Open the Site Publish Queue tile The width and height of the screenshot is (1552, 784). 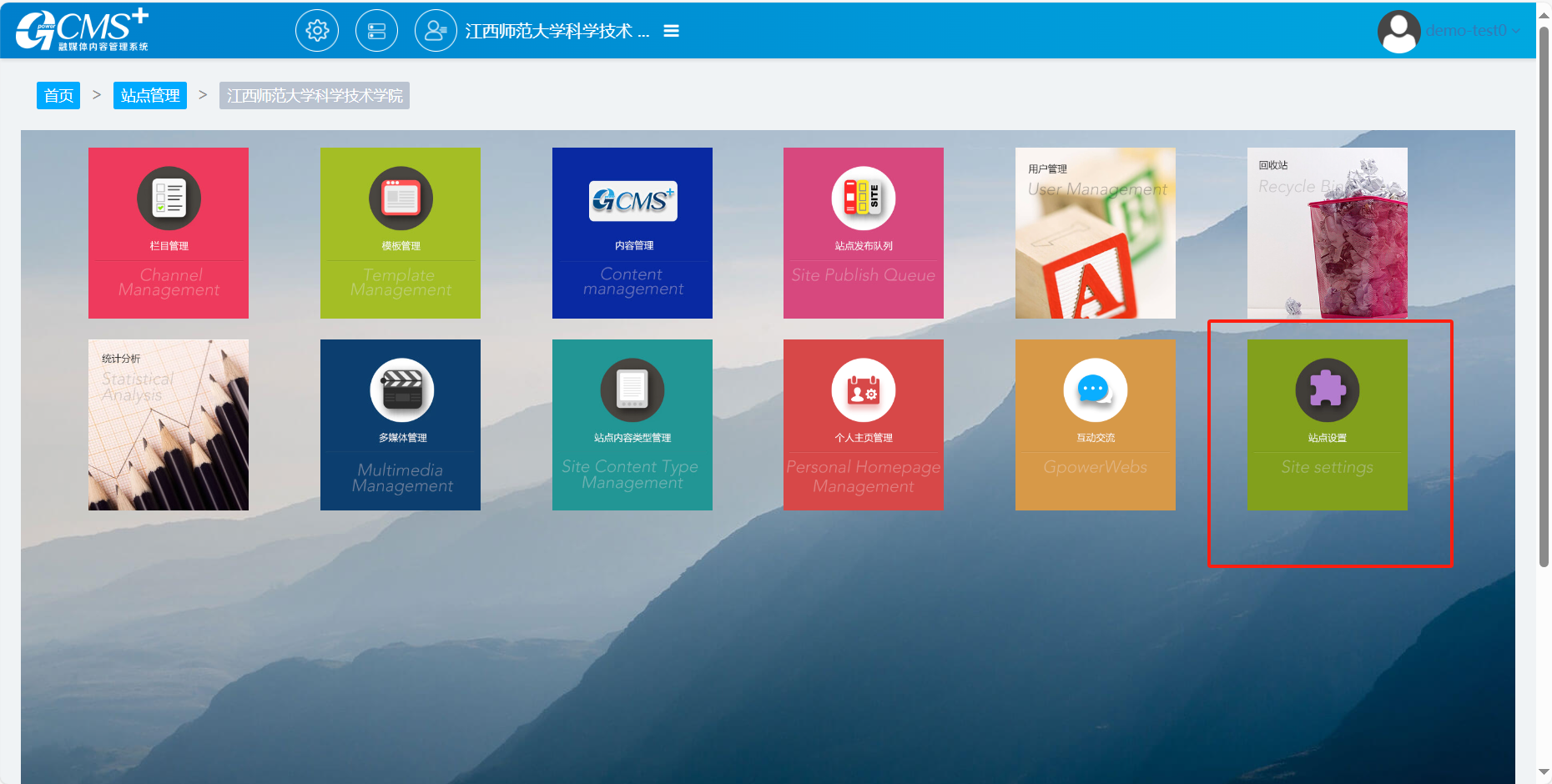coord(864,233)
